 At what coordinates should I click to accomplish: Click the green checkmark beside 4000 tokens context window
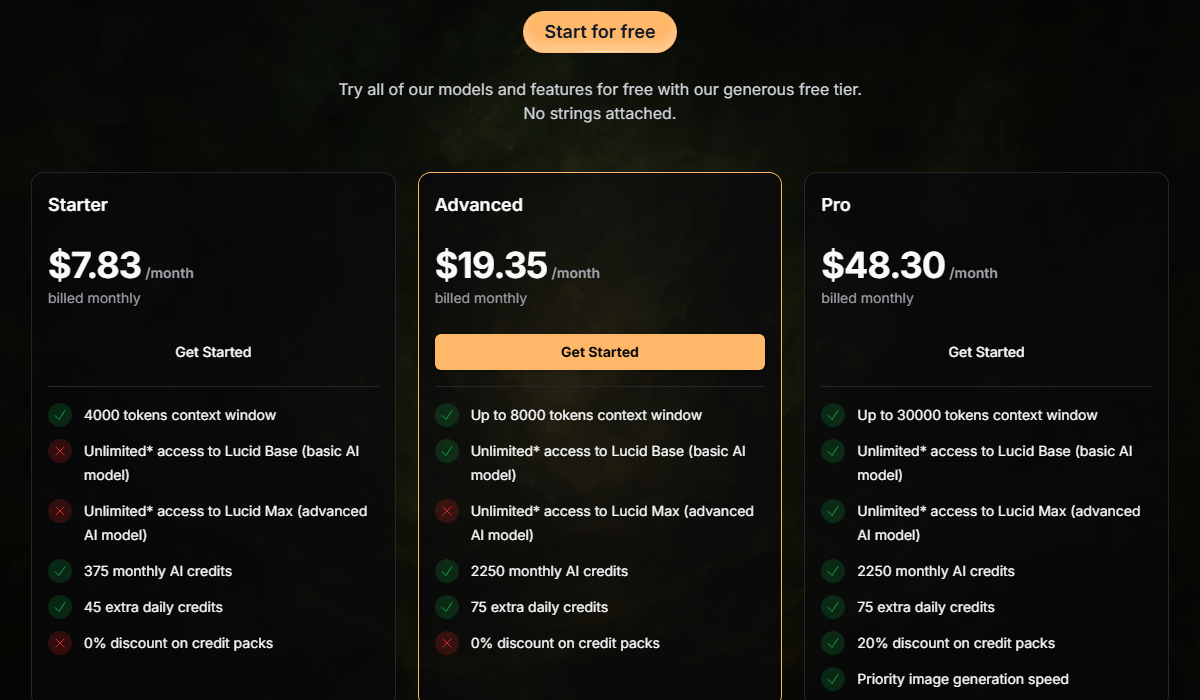click(x=59, y=415)
